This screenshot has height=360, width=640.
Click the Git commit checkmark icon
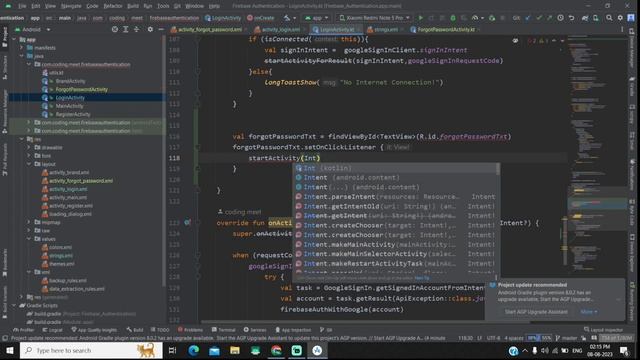(x=539, y=18)
